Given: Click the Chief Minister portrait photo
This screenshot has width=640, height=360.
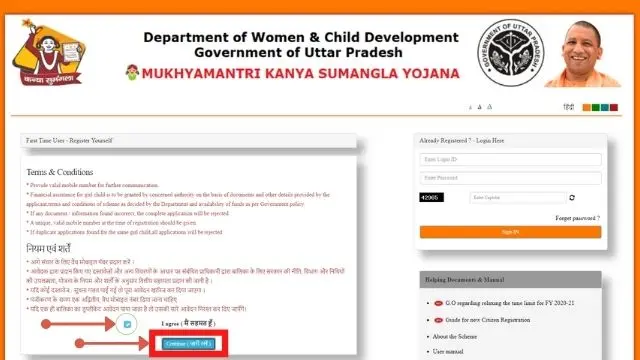Looking at the screenshot, I should pyautogui.click(x=583, y=53).
